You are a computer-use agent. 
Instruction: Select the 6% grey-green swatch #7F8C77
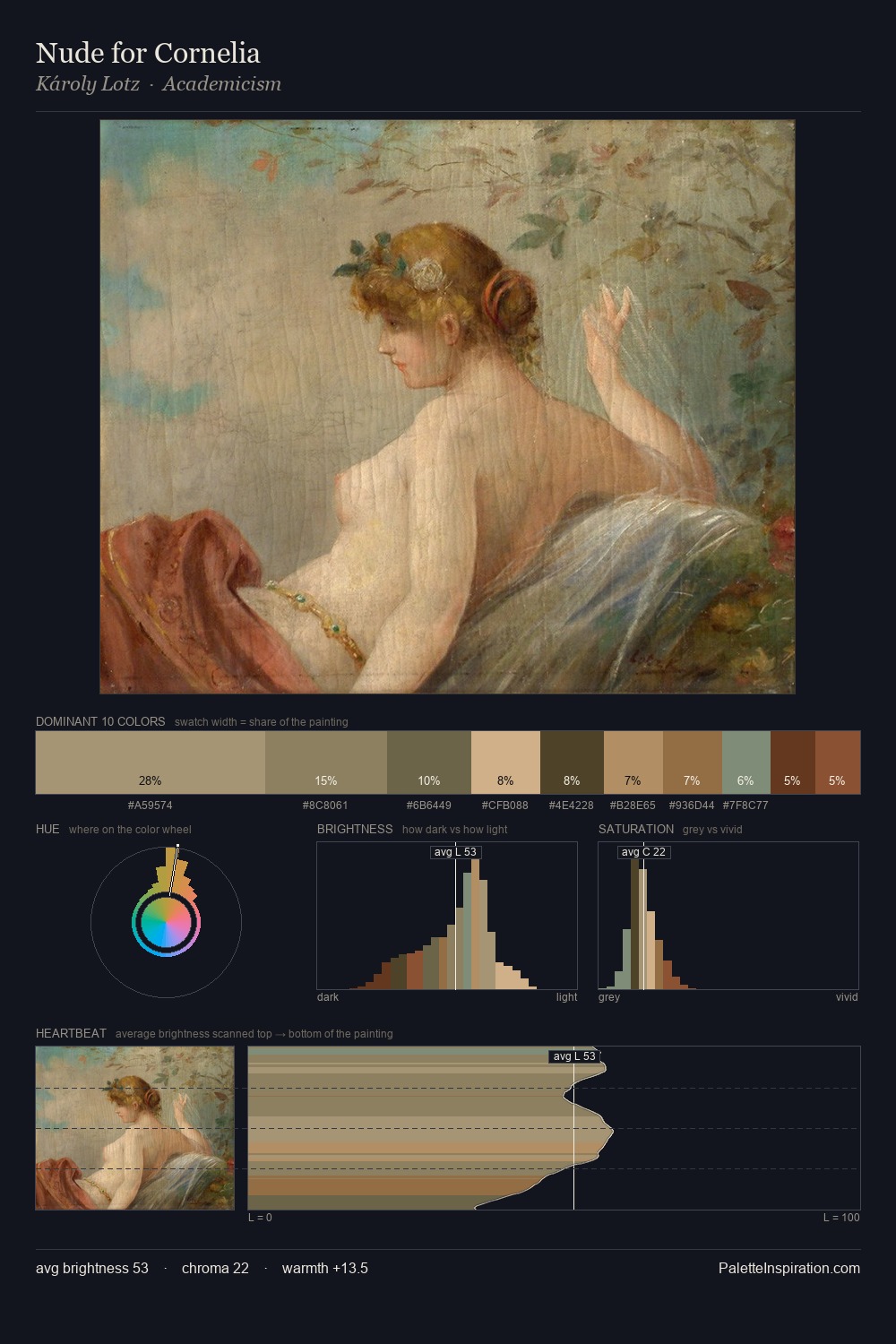[x=746, y=762]
